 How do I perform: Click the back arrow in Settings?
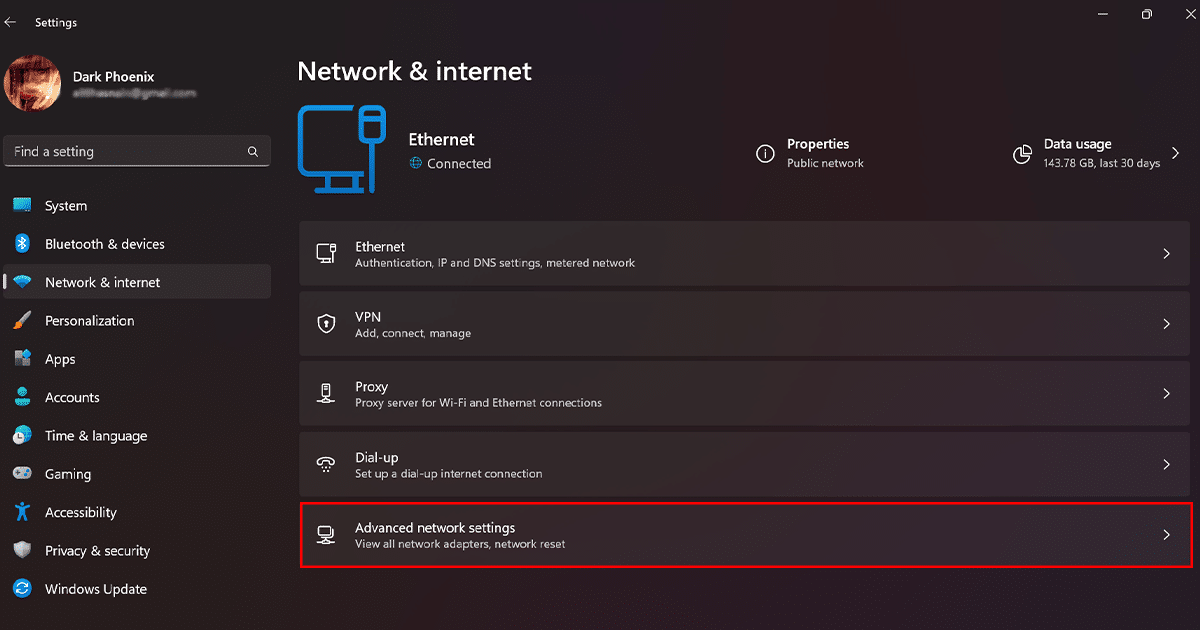[x=11, y=21]
